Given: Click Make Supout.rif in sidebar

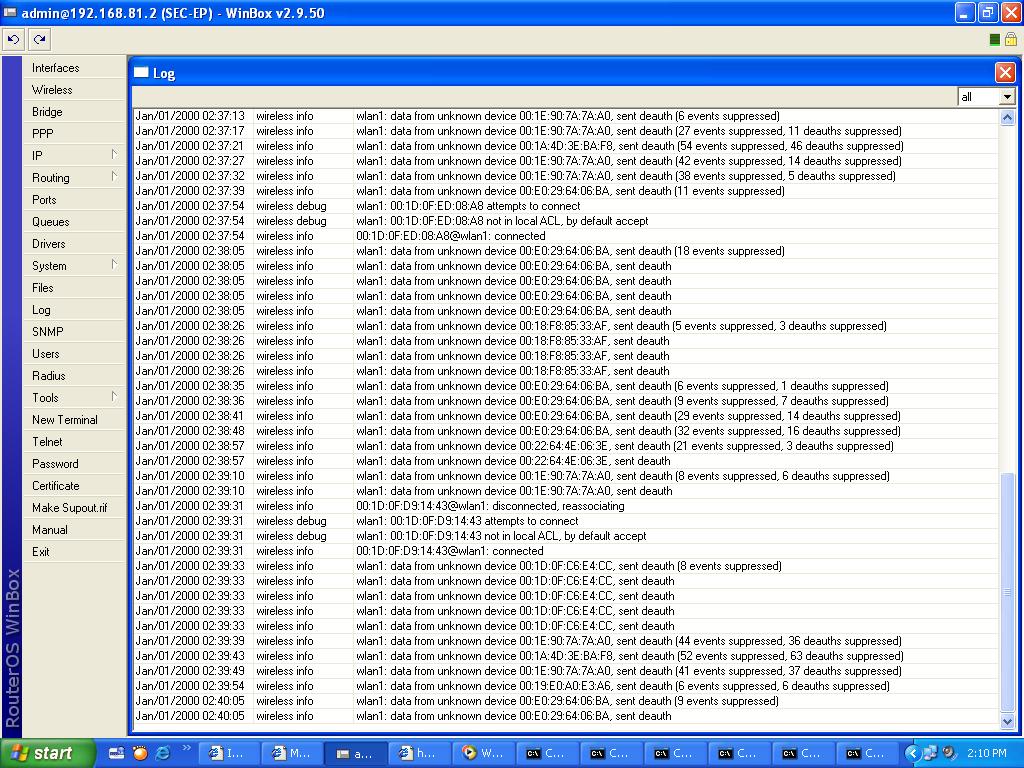Looking at the screenshot, I should click(x=74, y=508).
